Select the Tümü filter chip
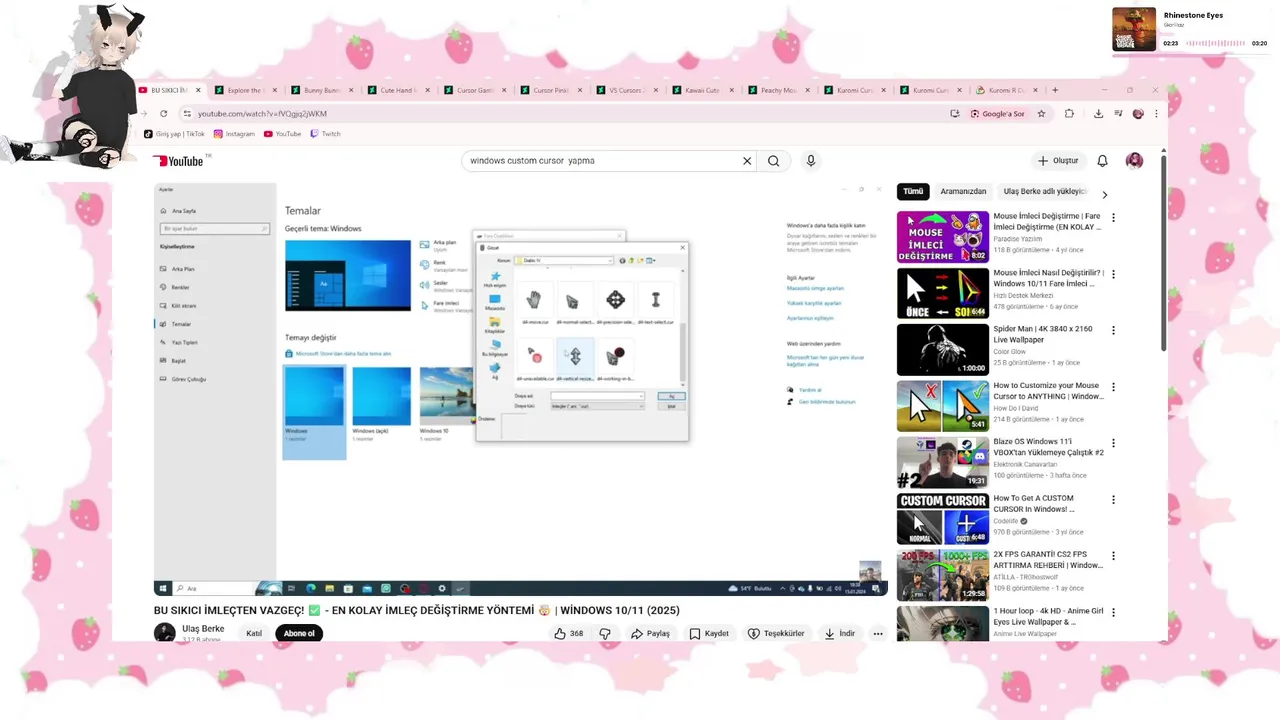The image size is (1280, 720). (913, 191)
